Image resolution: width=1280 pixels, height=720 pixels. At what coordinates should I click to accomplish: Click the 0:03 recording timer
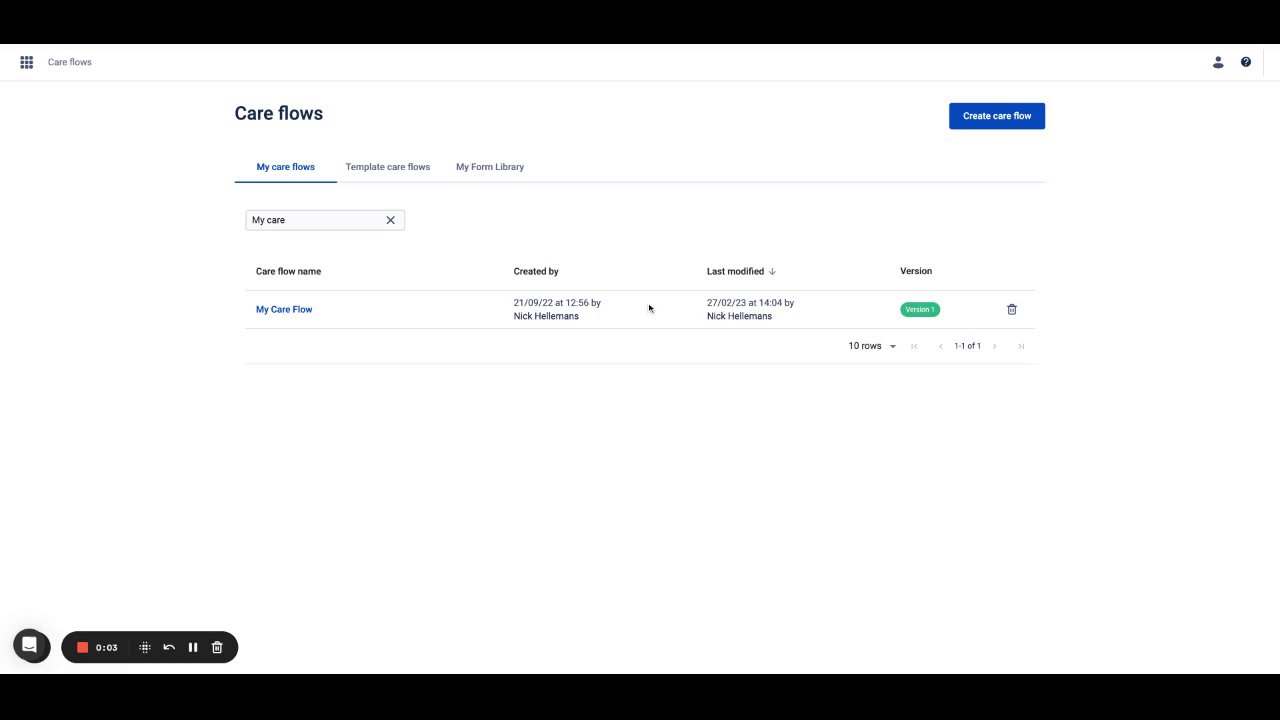coord(106,648)
